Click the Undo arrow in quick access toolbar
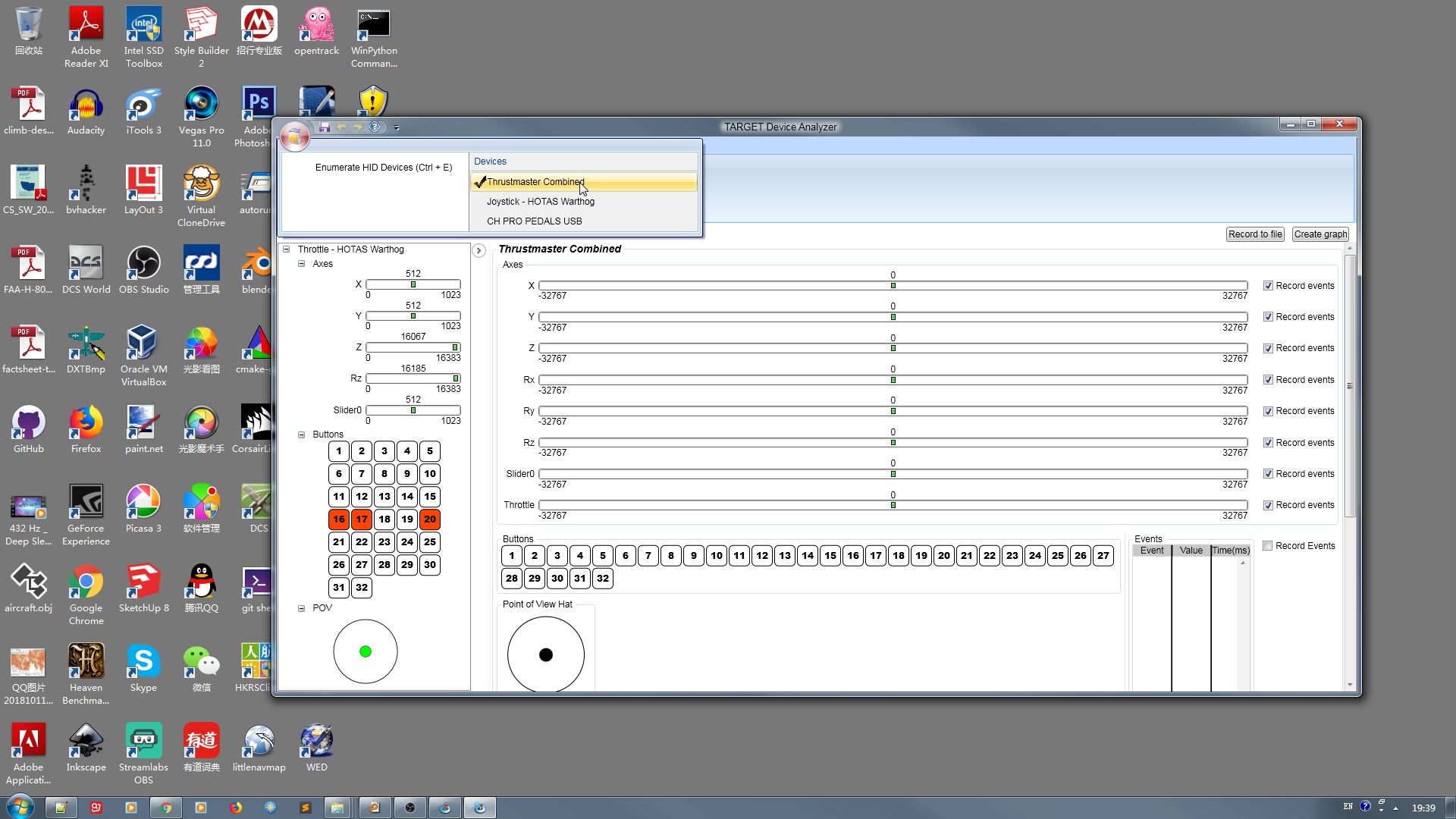The height and width of the screenshot is (819, 1456). [341, 127]
